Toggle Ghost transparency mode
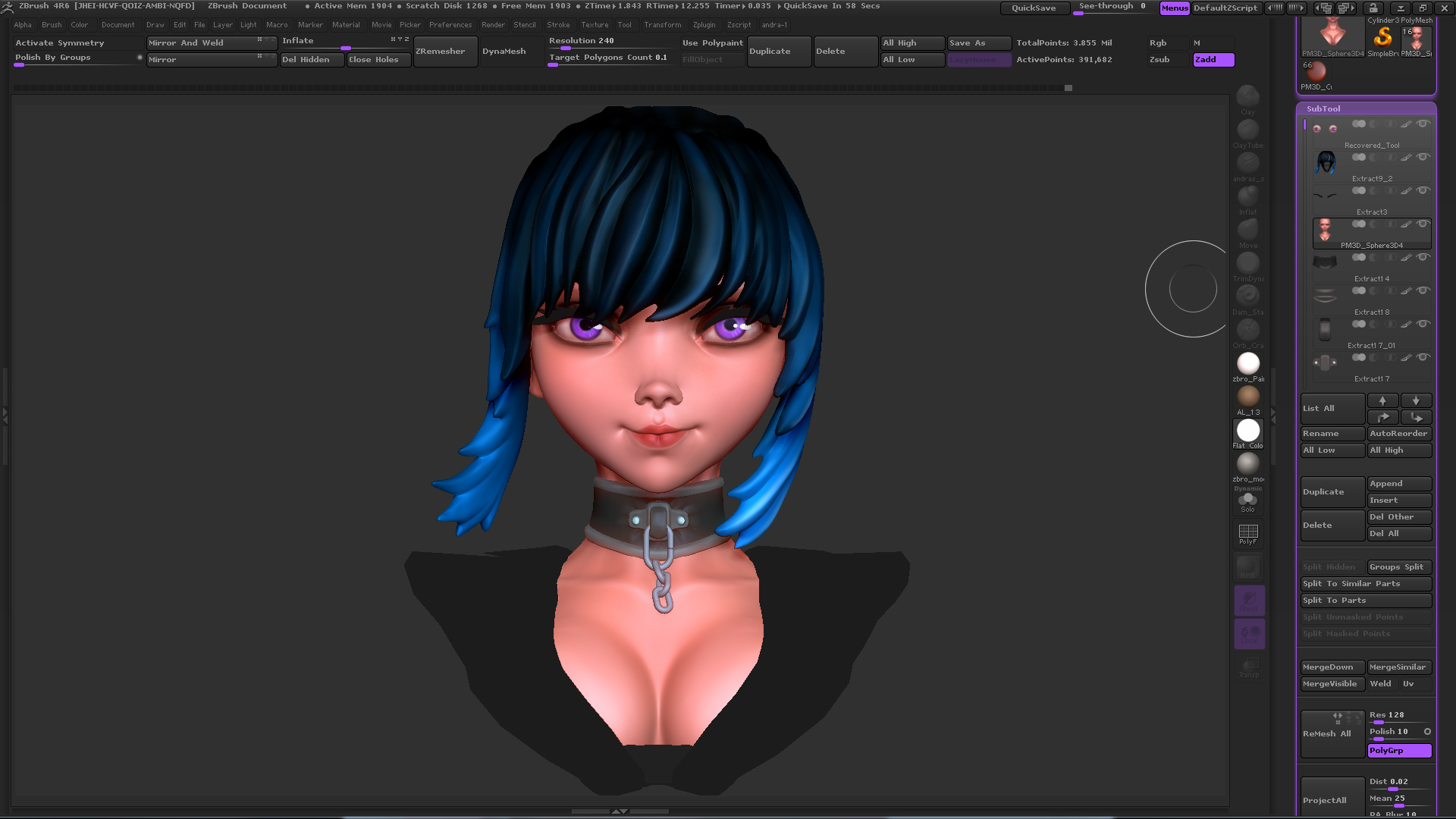Image resolution: width=1456 pixels, height=819 pixels. [x=1249, y=600]
